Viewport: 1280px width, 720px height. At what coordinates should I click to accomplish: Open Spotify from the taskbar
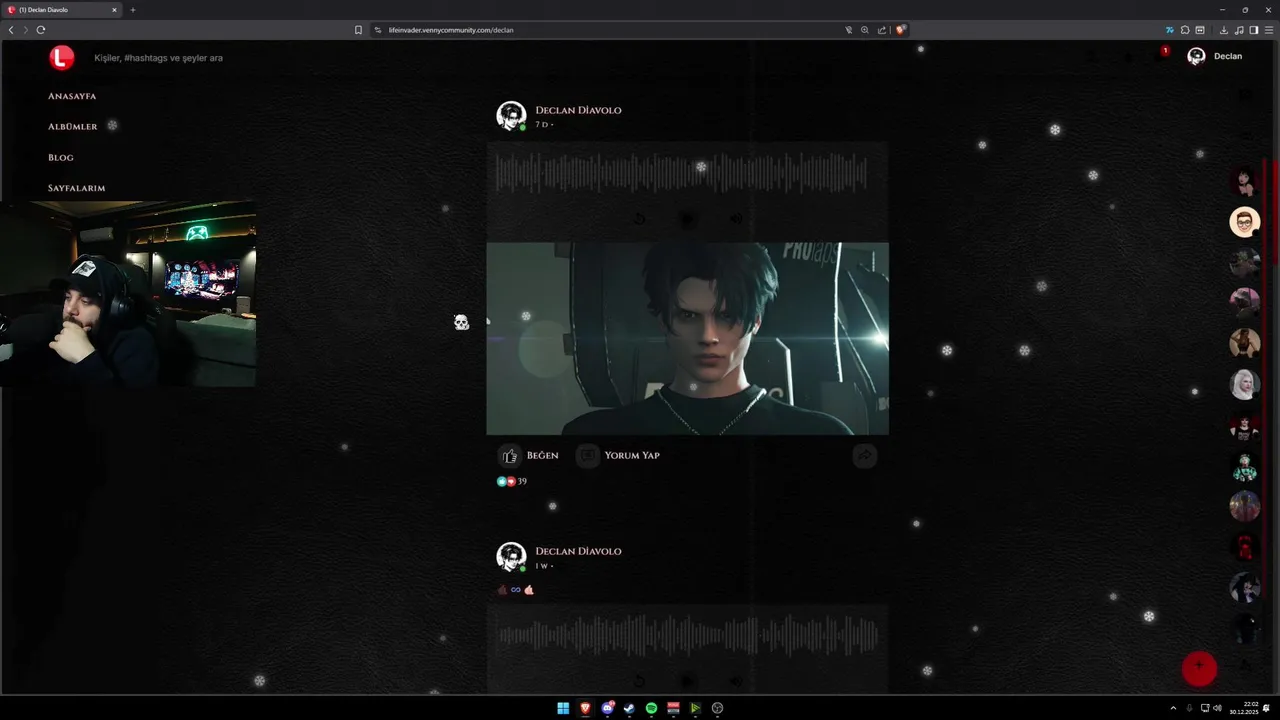[x=651, y=708]
